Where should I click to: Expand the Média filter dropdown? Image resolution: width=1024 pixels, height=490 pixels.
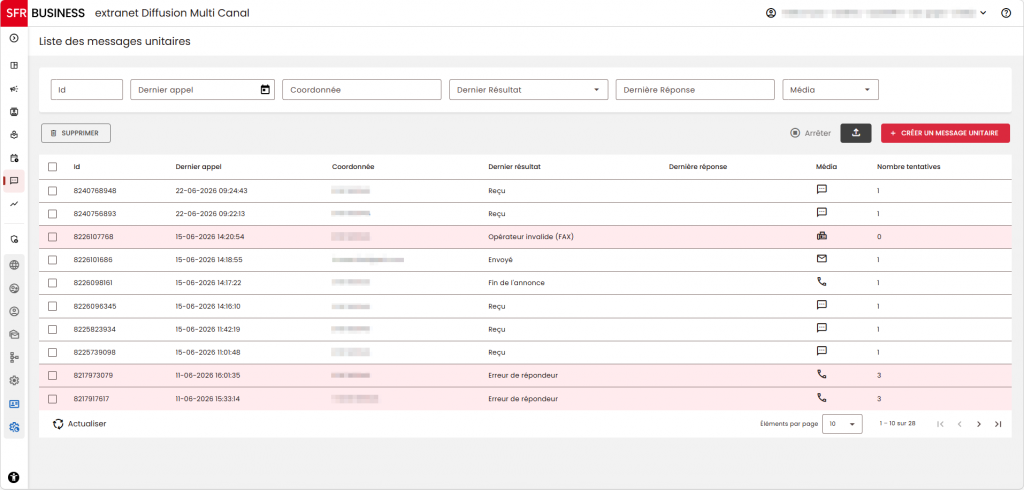(830, 90)
